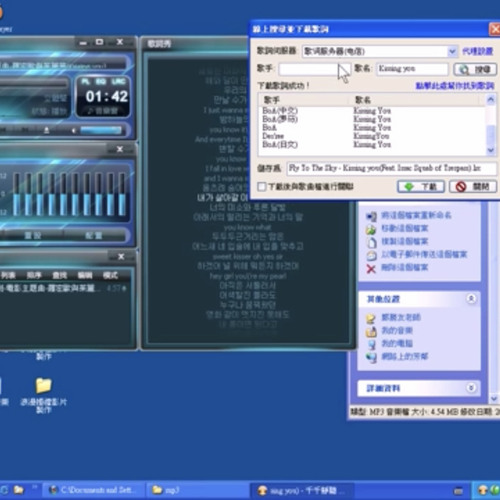Viewport: 500px width, 500px height.
Task: Click the 音樂窗 button below the time
Action: pos(103,111)
